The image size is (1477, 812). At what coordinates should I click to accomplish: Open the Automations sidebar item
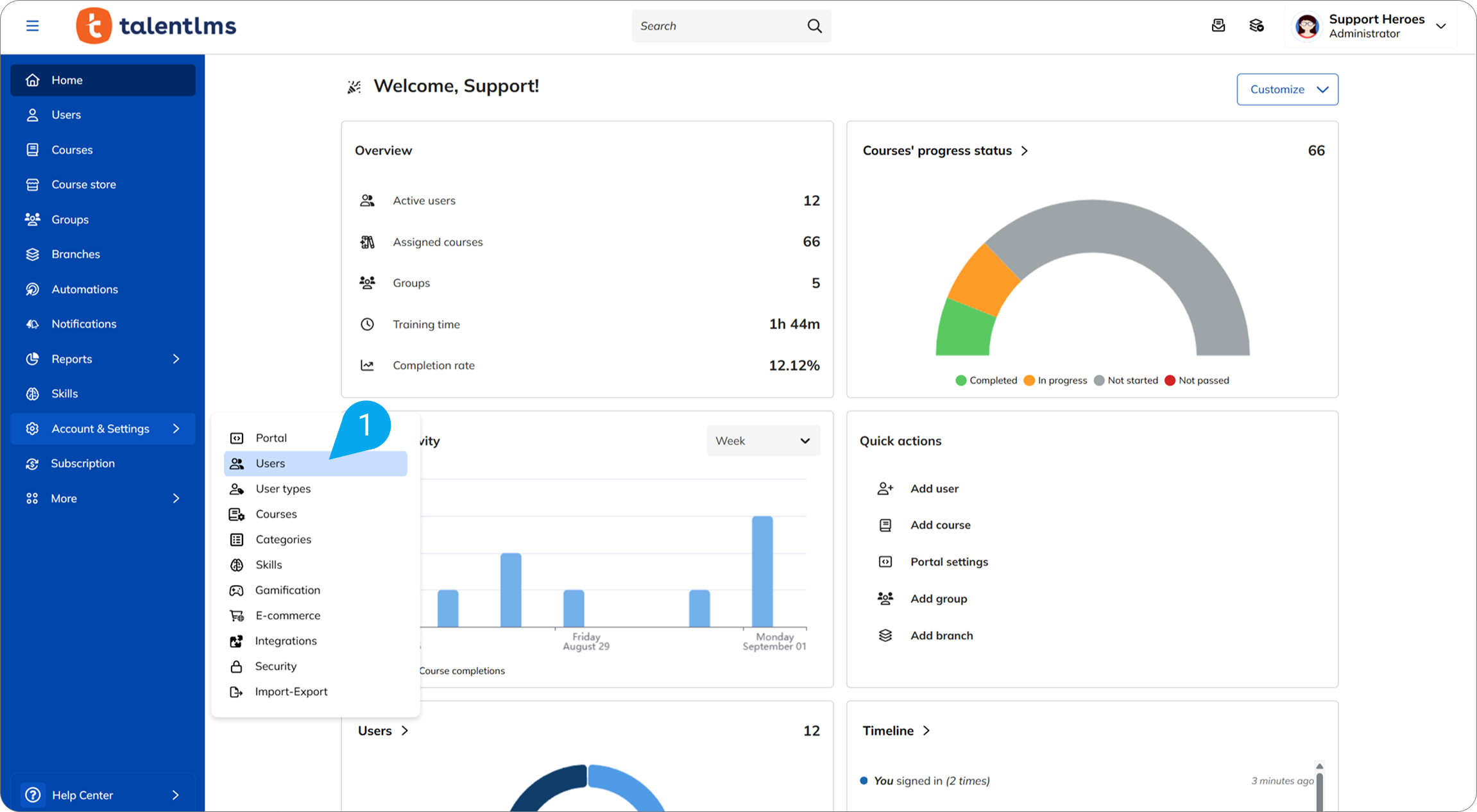(x=85, y=289)
